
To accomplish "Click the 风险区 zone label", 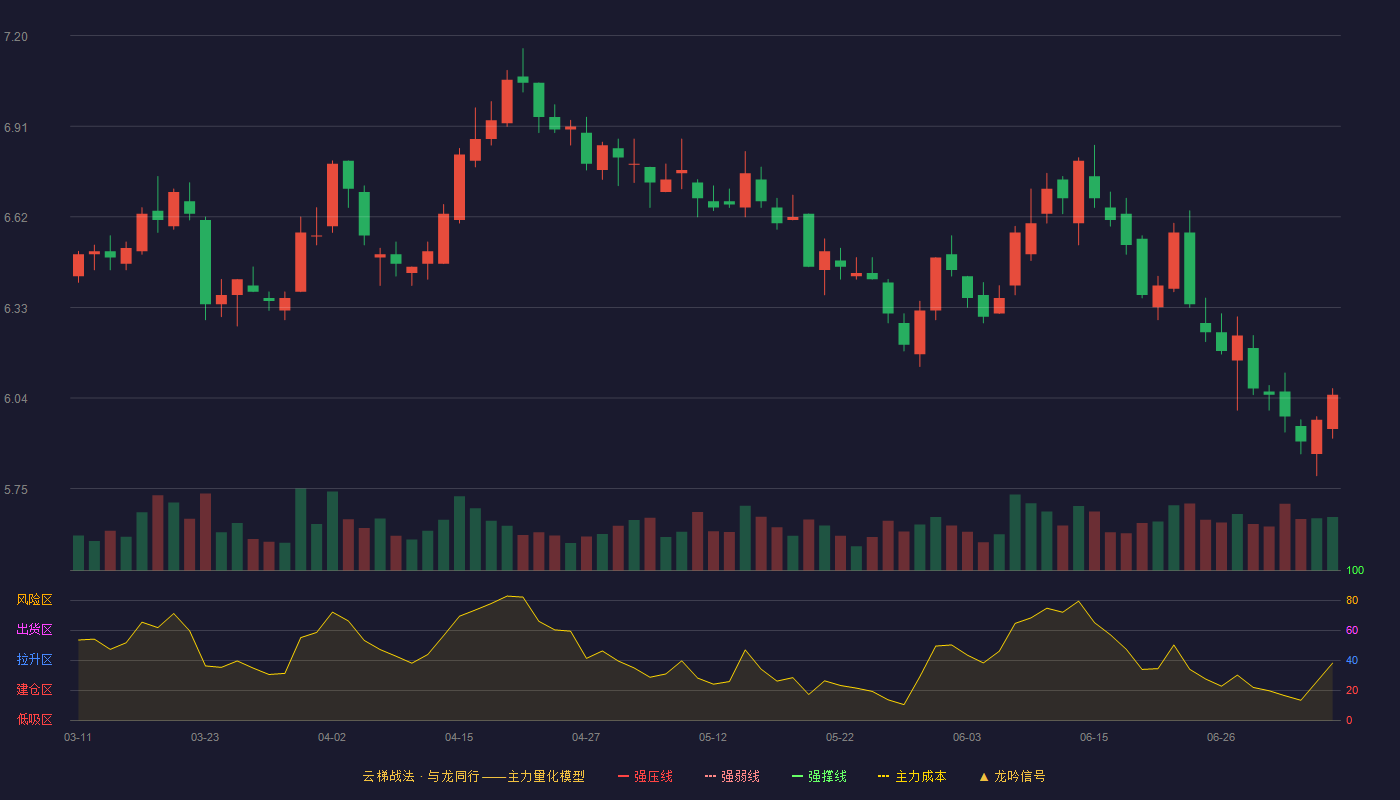I will point(34,600).
